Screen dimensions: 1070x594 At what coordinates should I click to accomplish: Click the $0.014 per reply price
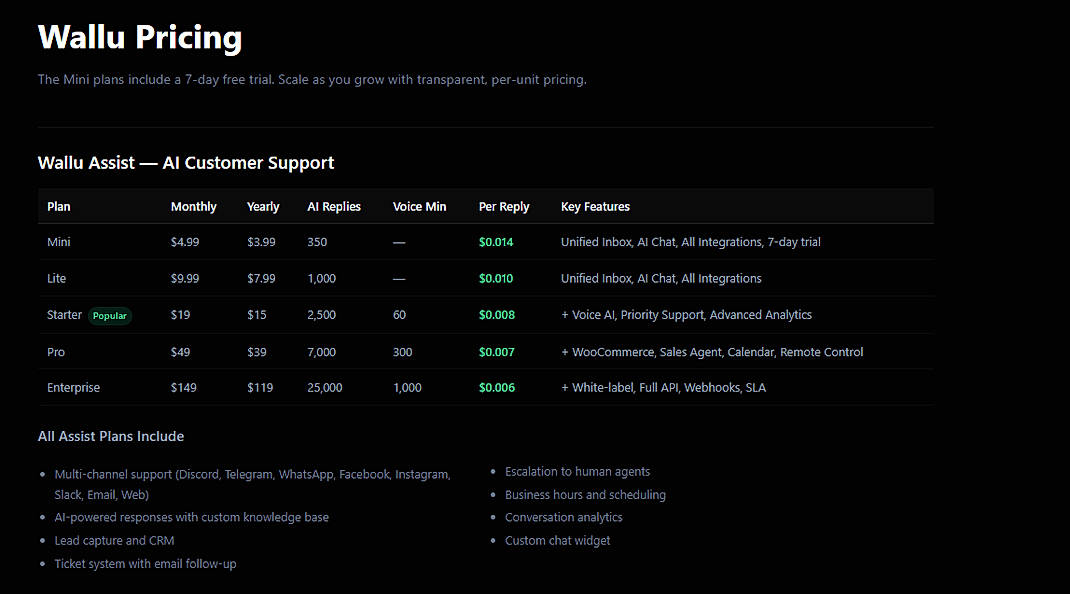[496, 242]
